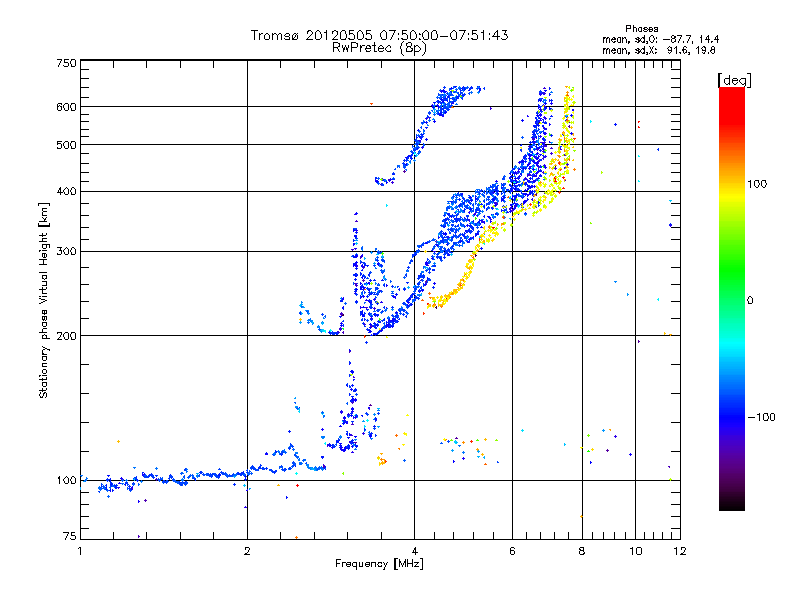Click the y-axis tick label '200'

click(66, 336)
